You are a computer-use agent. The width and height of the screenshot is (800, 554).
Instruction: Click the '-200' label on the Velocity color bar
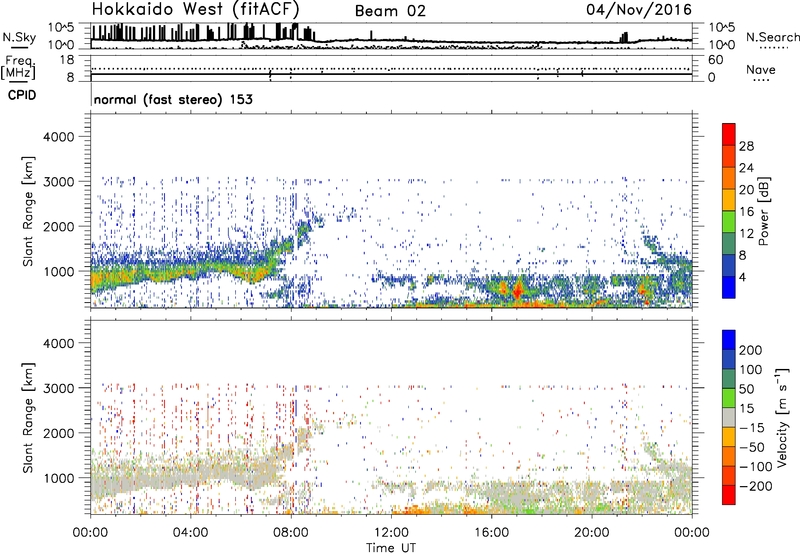tap(756, 486)
